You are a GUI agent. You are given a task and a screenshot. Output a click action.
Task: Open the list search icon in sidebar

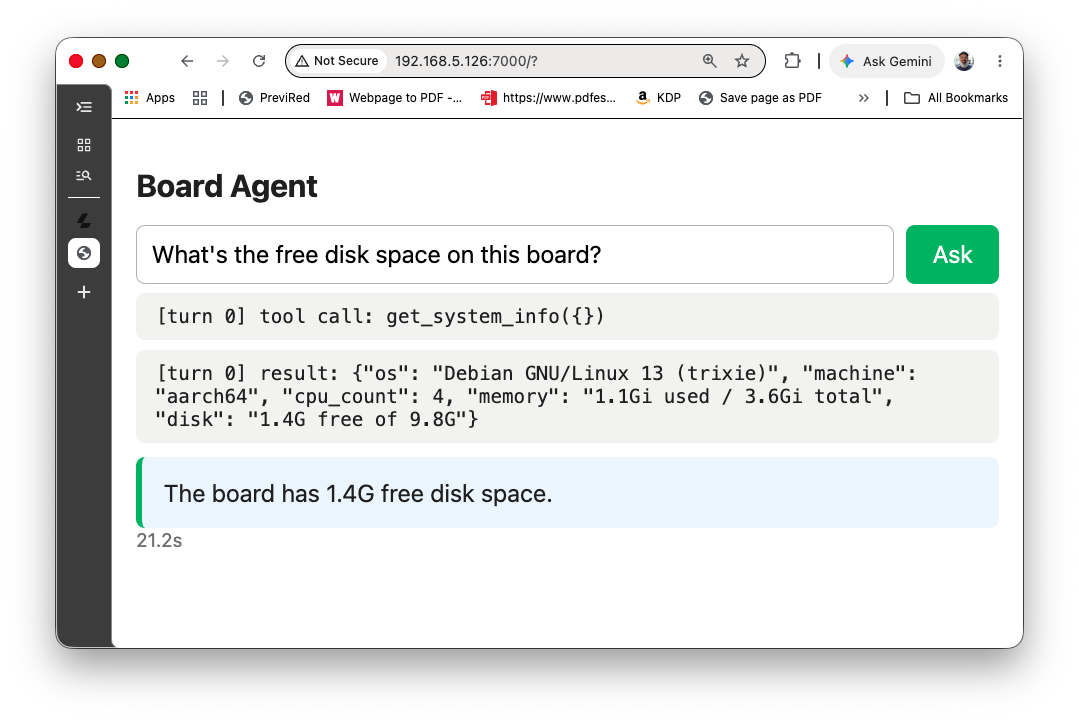[x=84, y=176]
